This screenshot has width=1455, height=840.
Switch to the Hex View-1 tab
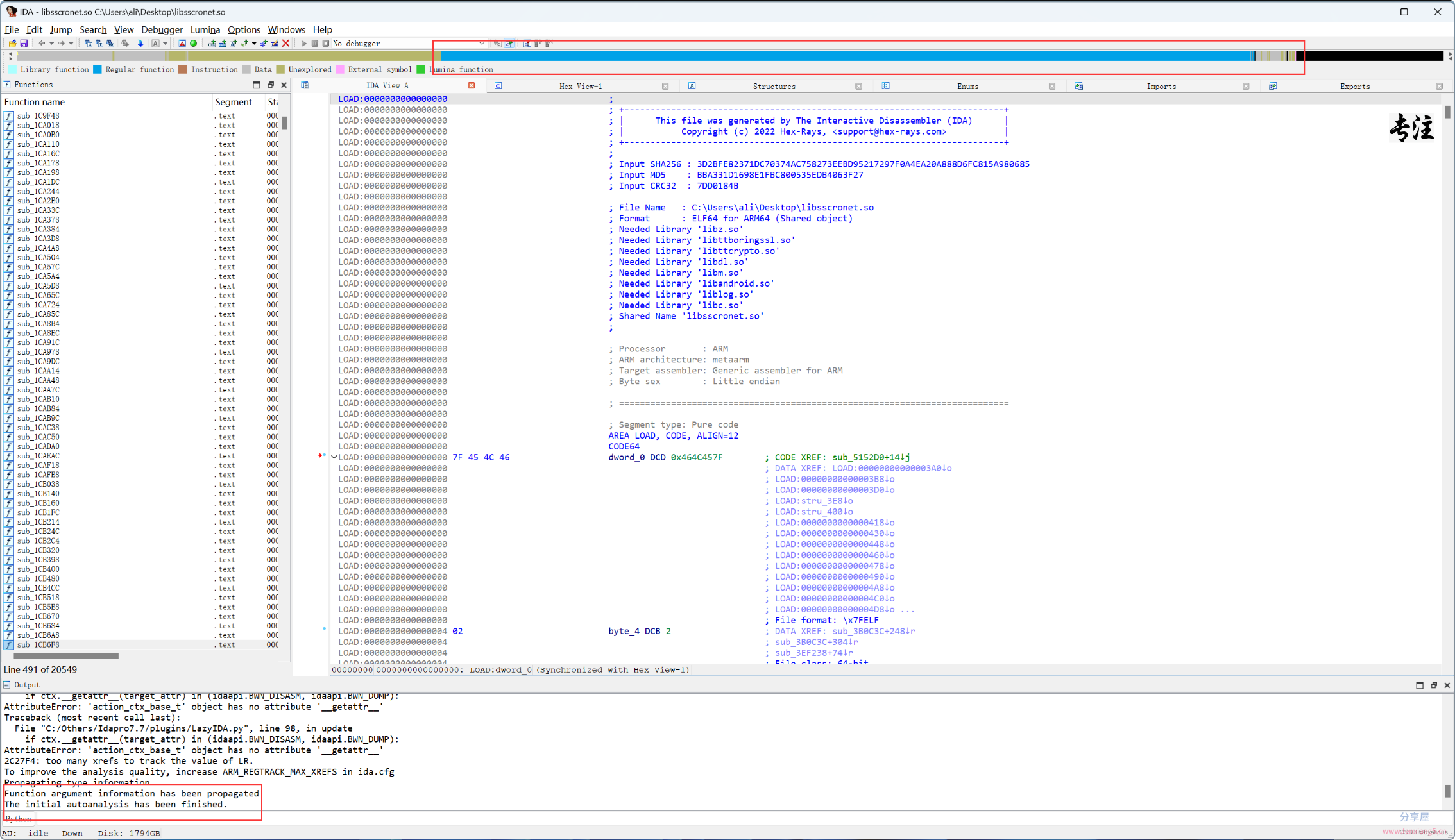coord(581,86)
